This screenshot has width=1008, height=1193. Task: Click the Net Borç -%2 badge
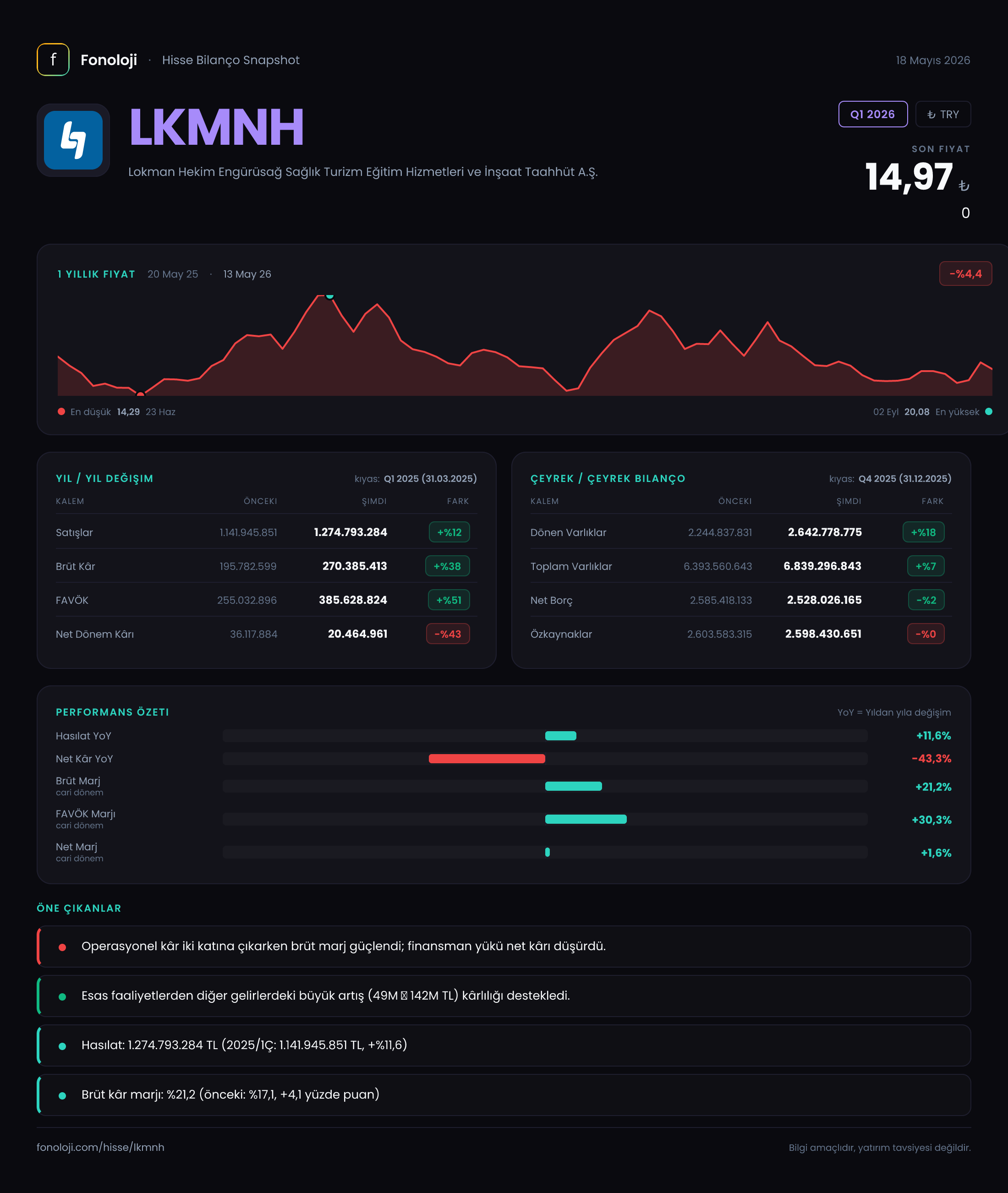[926, 600]
